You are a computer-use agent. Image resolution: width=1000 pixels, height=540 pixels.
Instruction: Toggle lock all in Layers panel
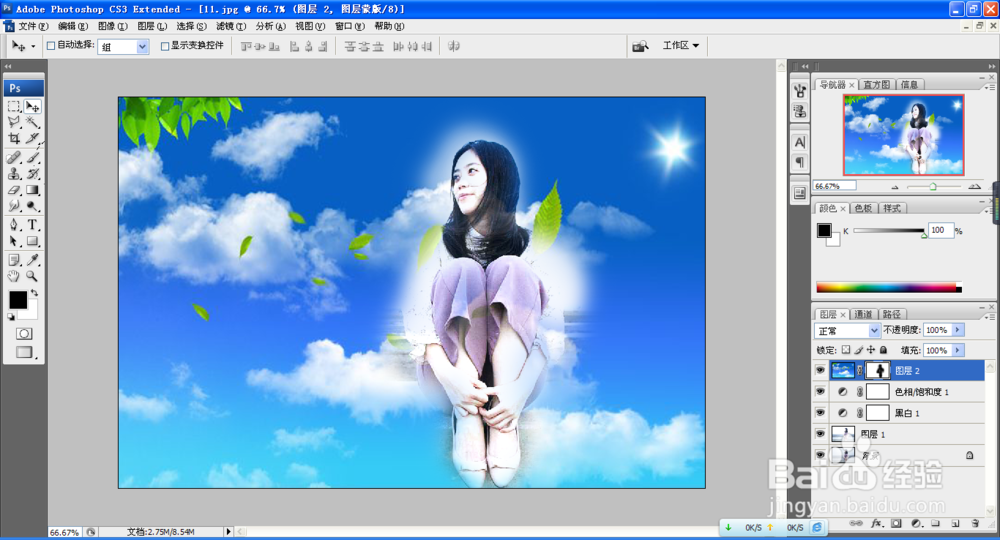click(883, 350)
